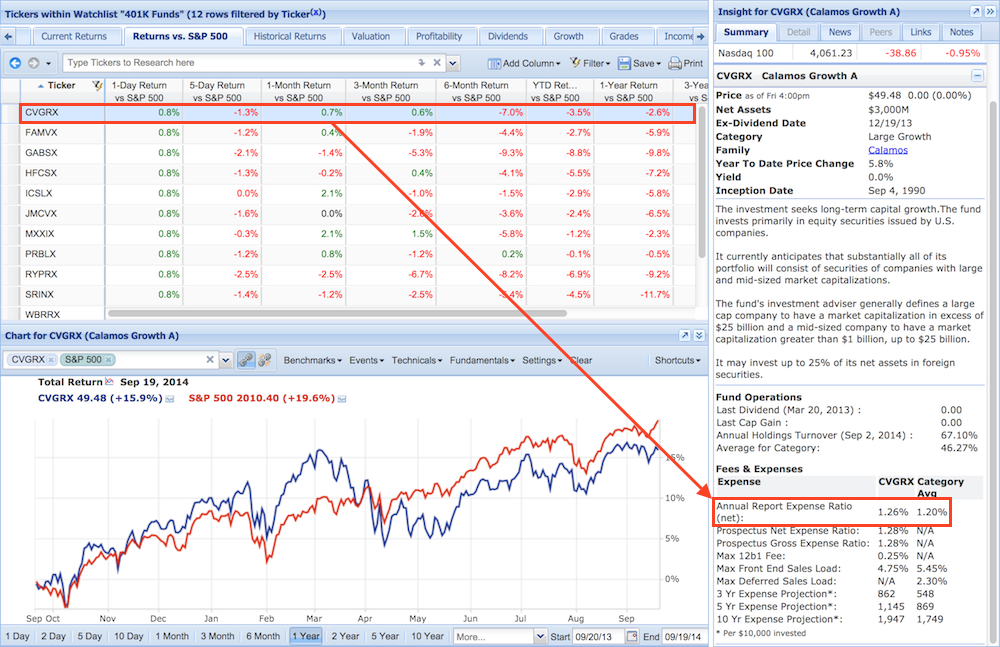Click the small icon next to S&P 500 2010.40

pos(342,399)
